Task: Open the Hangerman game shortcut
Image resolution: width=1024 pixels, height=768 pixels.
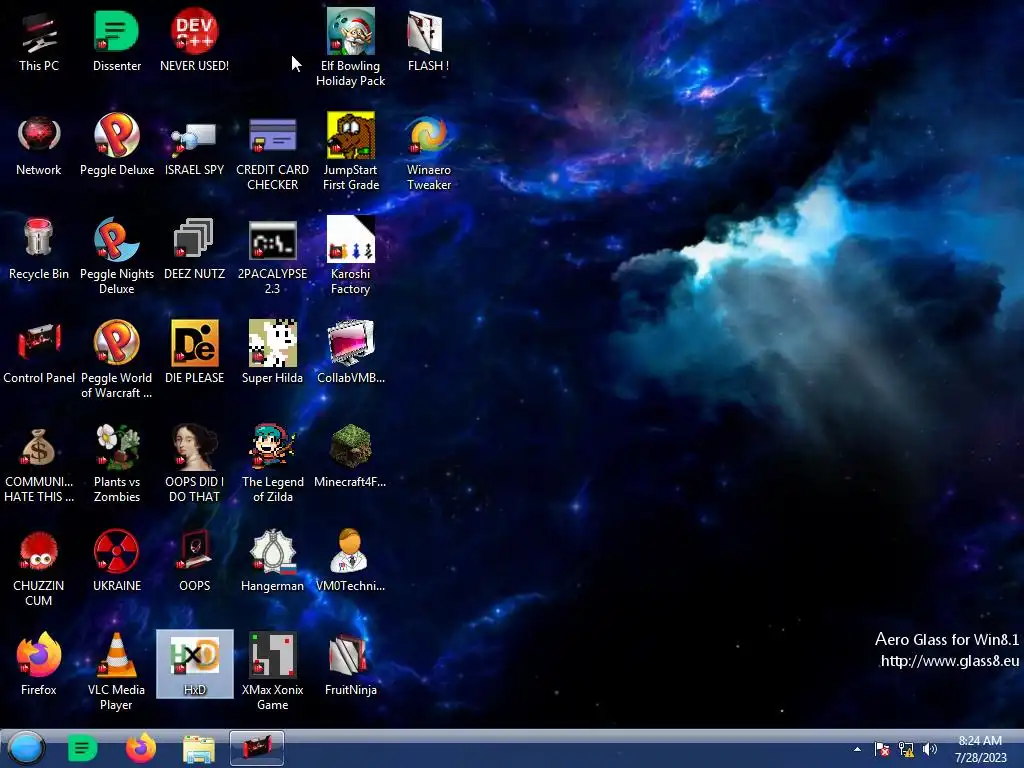Action: (x=272, y=562)
